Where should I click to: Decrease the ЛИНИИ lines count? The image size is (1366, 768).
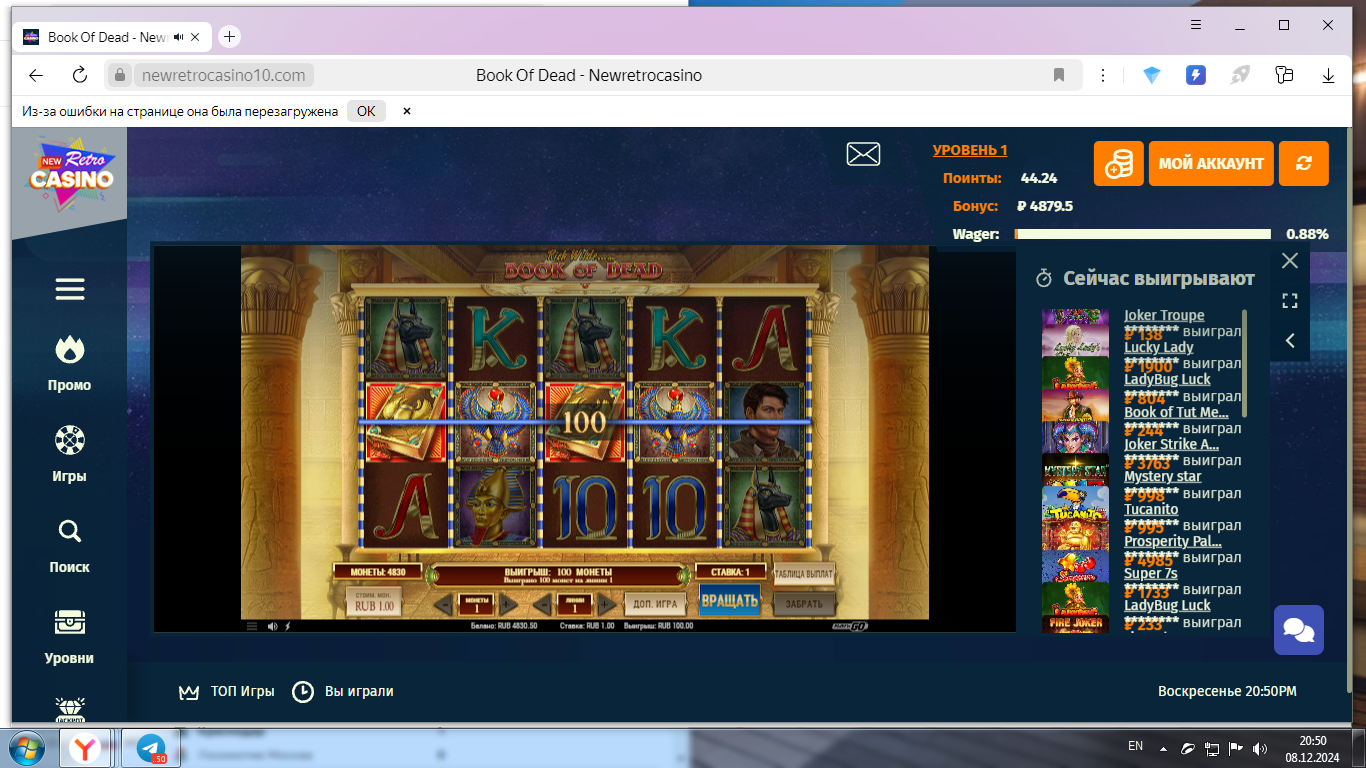pos(541,604)
